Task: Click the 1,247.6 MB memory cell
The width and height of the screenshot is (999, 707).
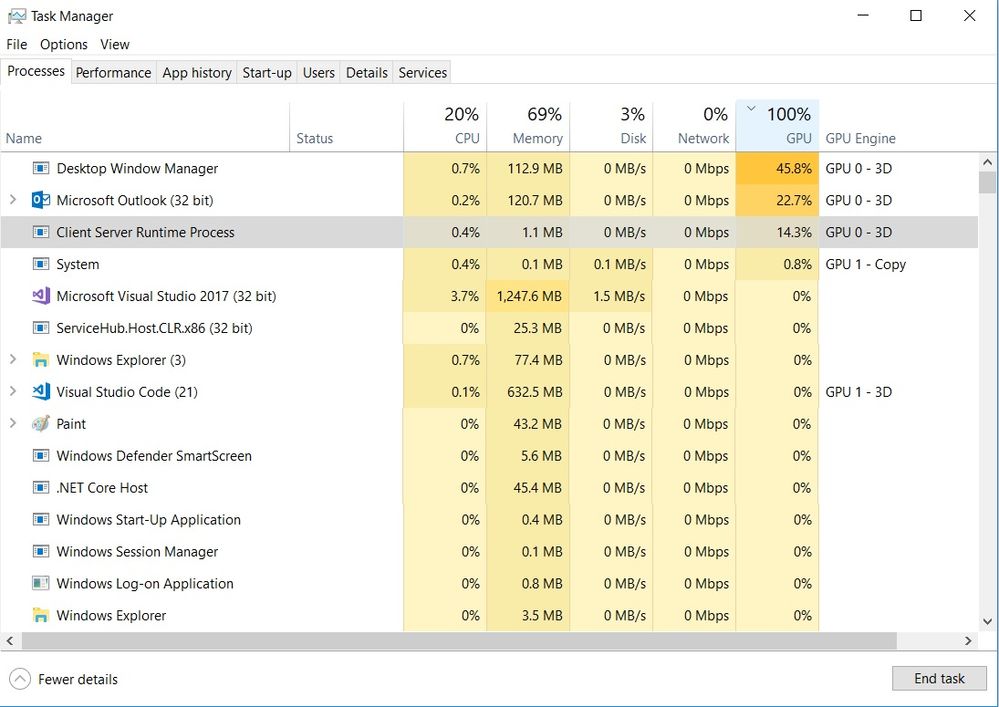Action: point(528,296)
